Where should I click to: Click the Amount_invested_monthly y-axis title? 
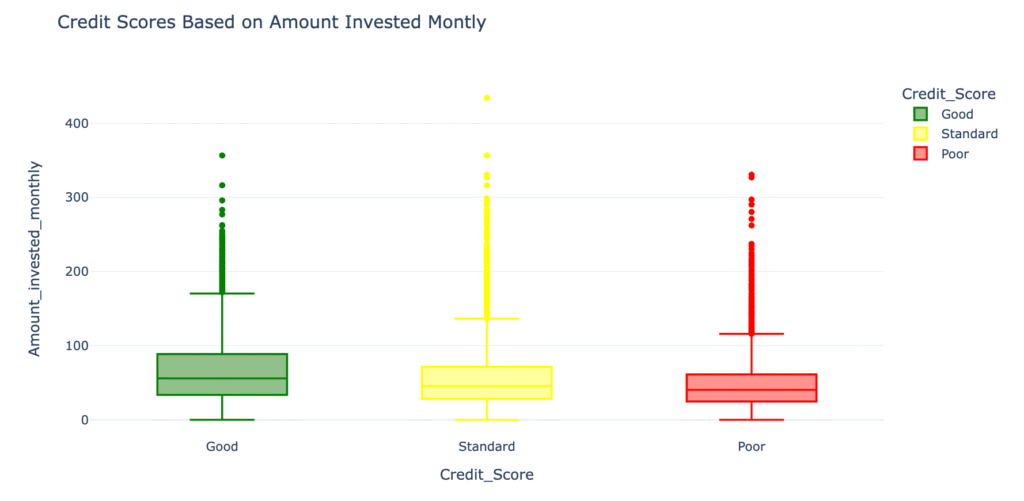pyautogui.click(x=35, y=258)
